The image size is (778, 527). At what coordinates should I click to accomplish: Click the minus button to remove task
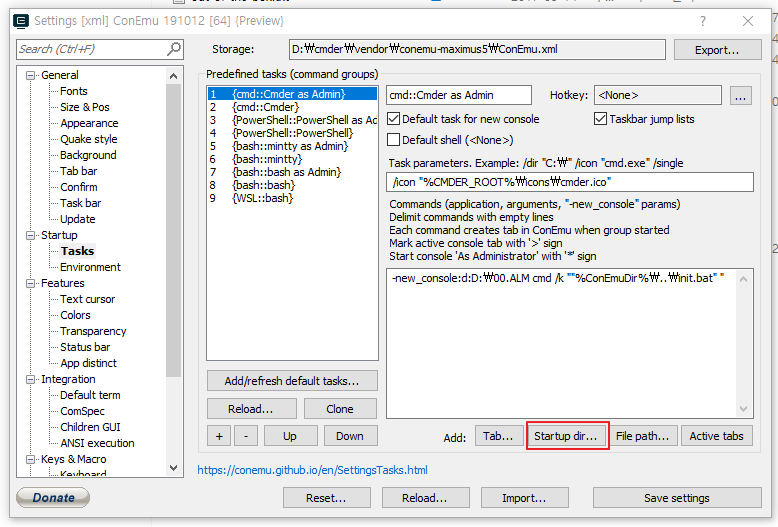(x=246, y=436)
